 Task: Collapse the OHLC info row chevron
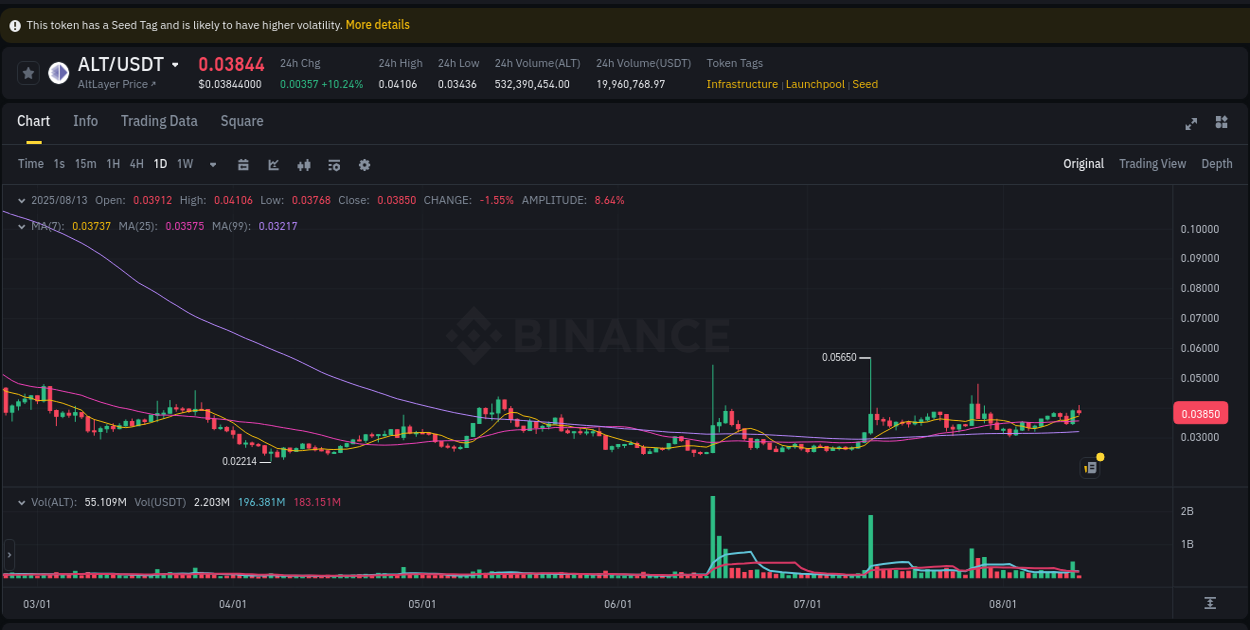click(20, 199)
